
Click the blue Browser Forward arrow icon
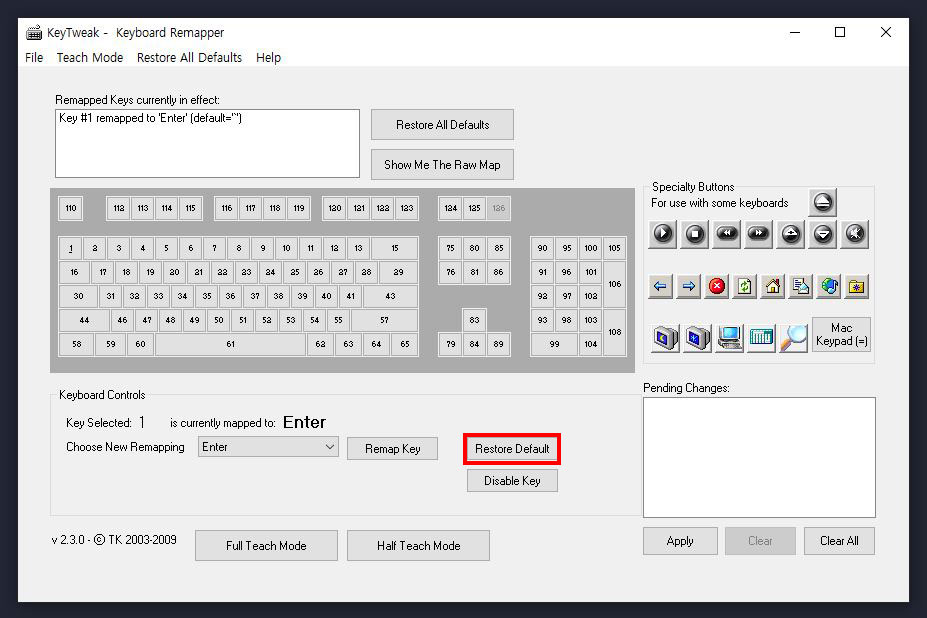[689, 287]
